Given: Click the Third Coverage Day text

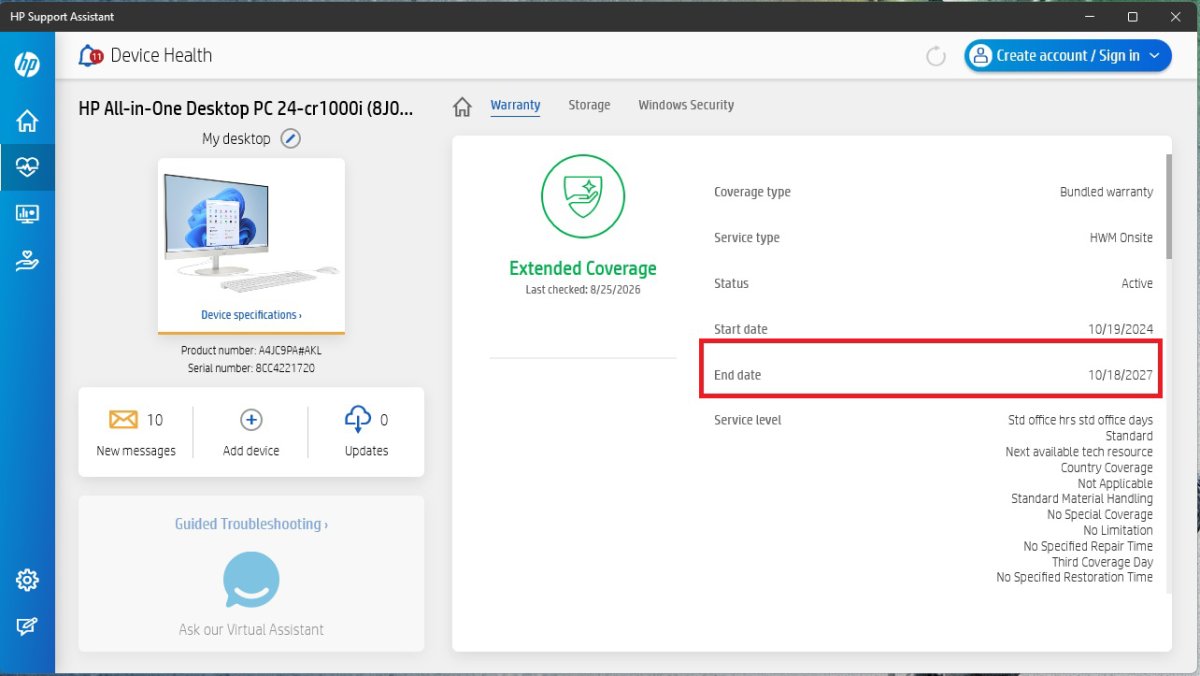Looking at the screenshot, I should coord(1102,562).
